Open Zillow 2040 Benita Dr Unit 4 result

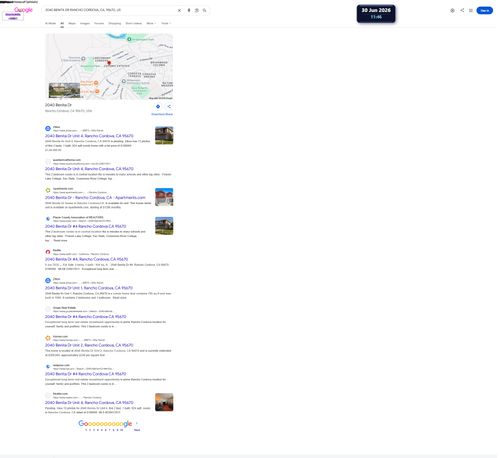89,136
